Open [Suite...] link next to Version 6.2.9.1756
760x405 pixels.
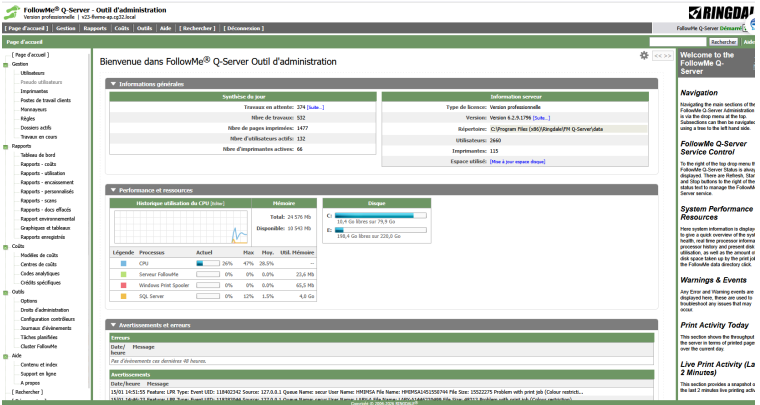[541, 118]
